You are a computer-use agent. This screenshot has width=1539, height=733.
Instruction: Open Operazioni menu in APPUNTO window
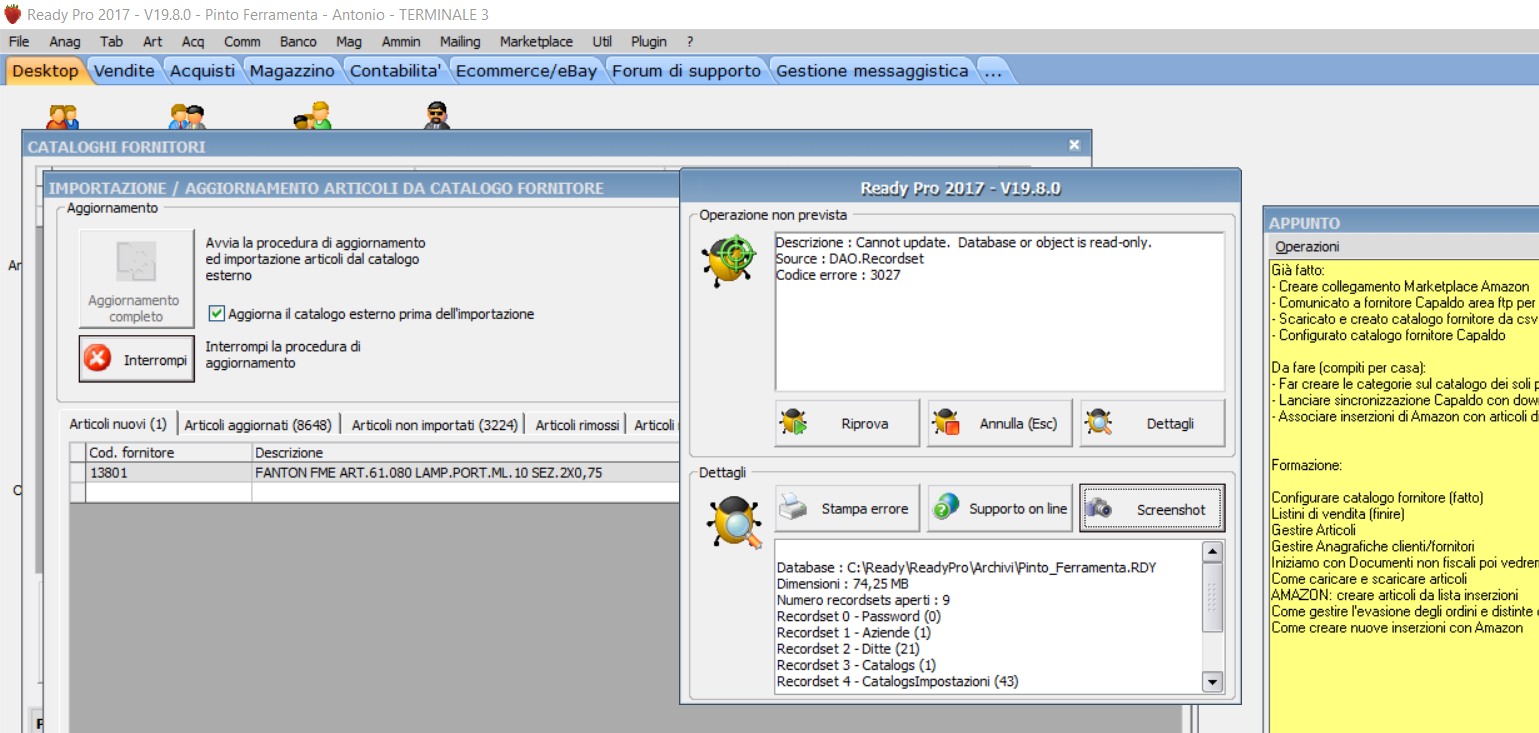pos(1307,247)
